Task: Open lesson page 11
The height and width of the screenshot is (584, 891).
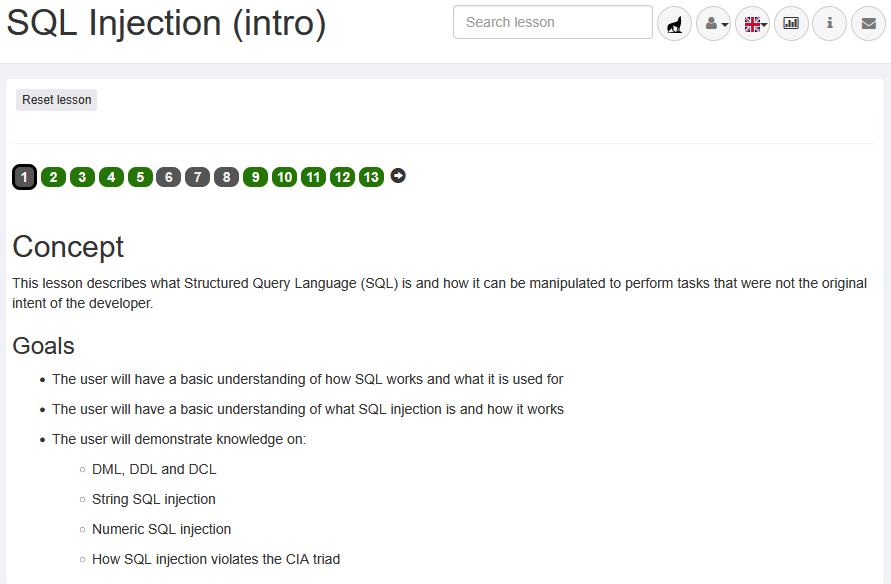Action: tap(314, 177)
